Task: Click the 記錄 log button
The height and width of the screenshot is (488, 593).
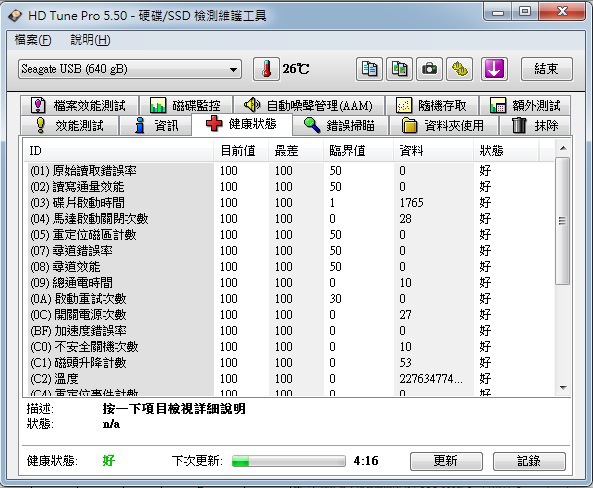Action: (x=529, y=461)
